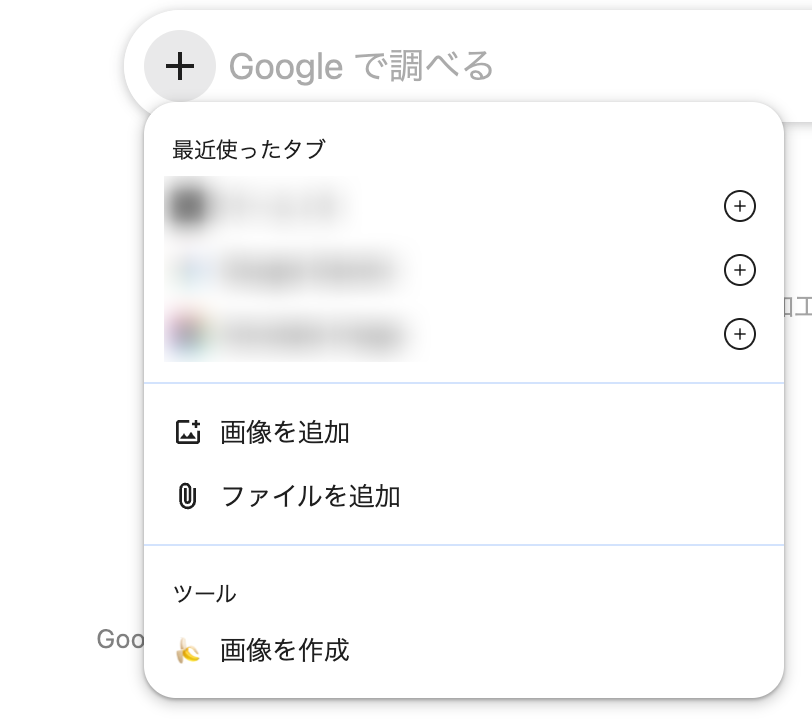Click the colorful favicon of the third recent tab
The image size is (812, 724).
pos(188,334)
